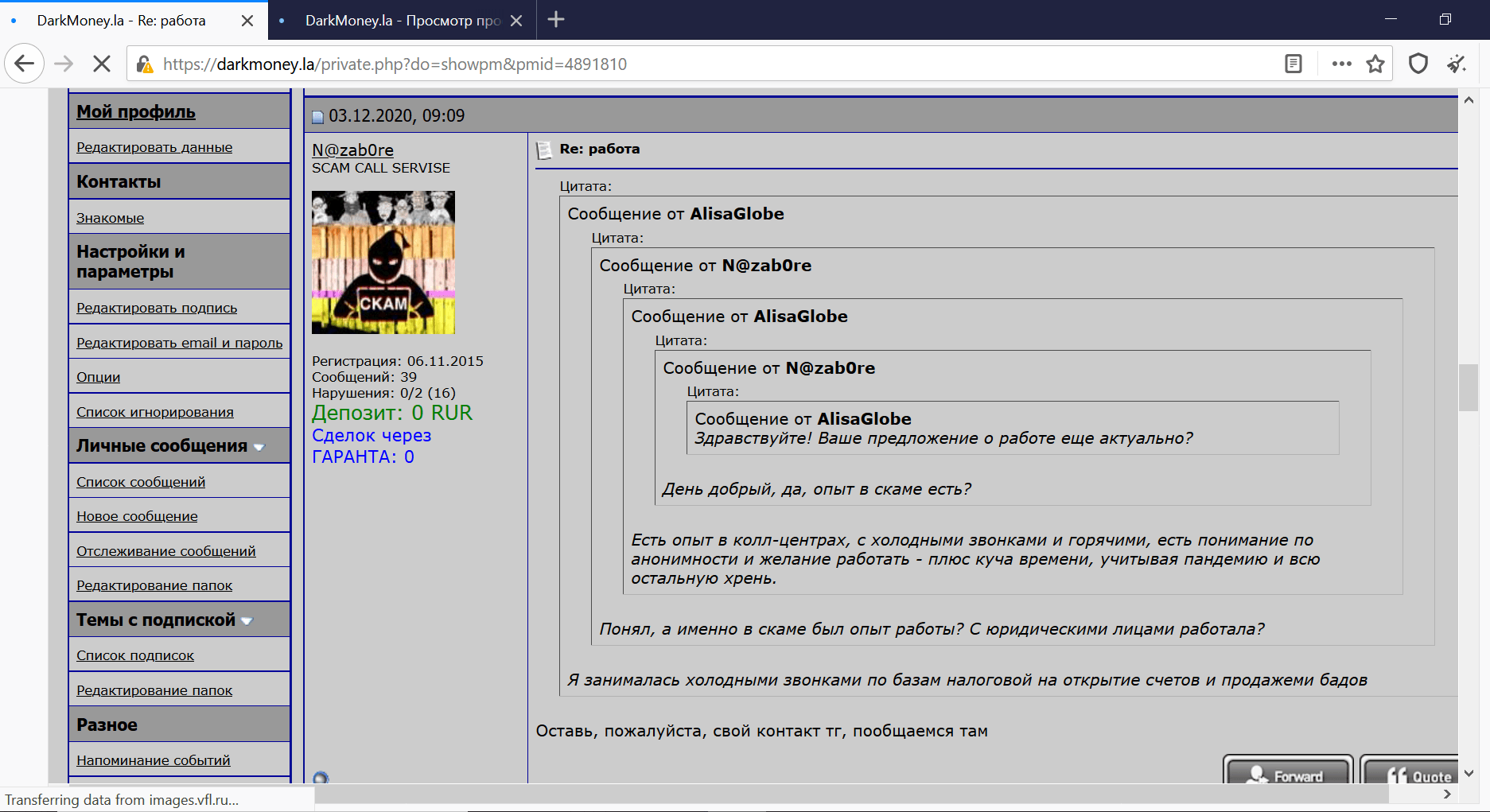
Task: Open Список сообщений in sidebar
Action: coord(141,482)
